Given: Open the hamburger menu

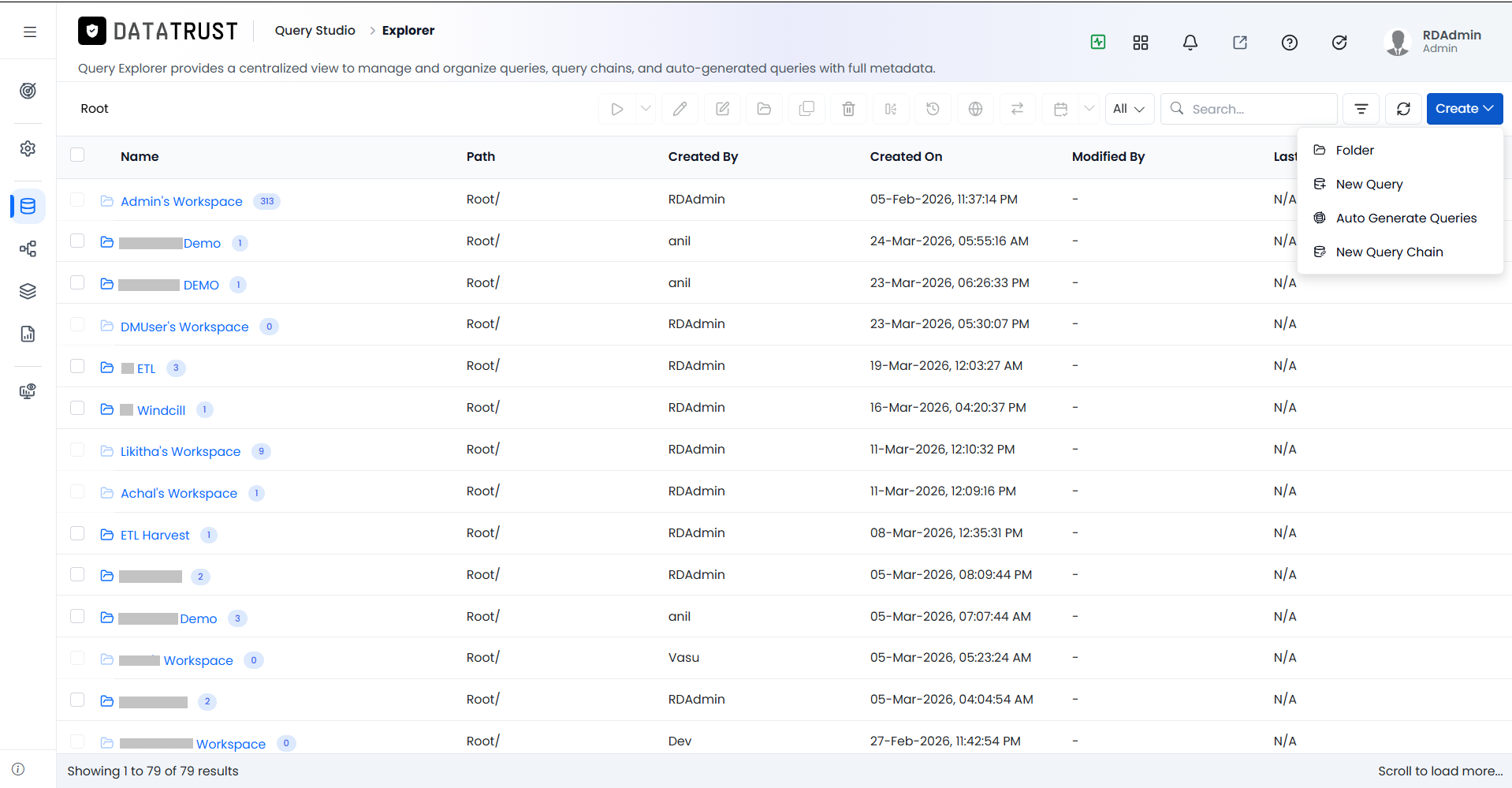Looking at the screenshot, I should 30,32.
